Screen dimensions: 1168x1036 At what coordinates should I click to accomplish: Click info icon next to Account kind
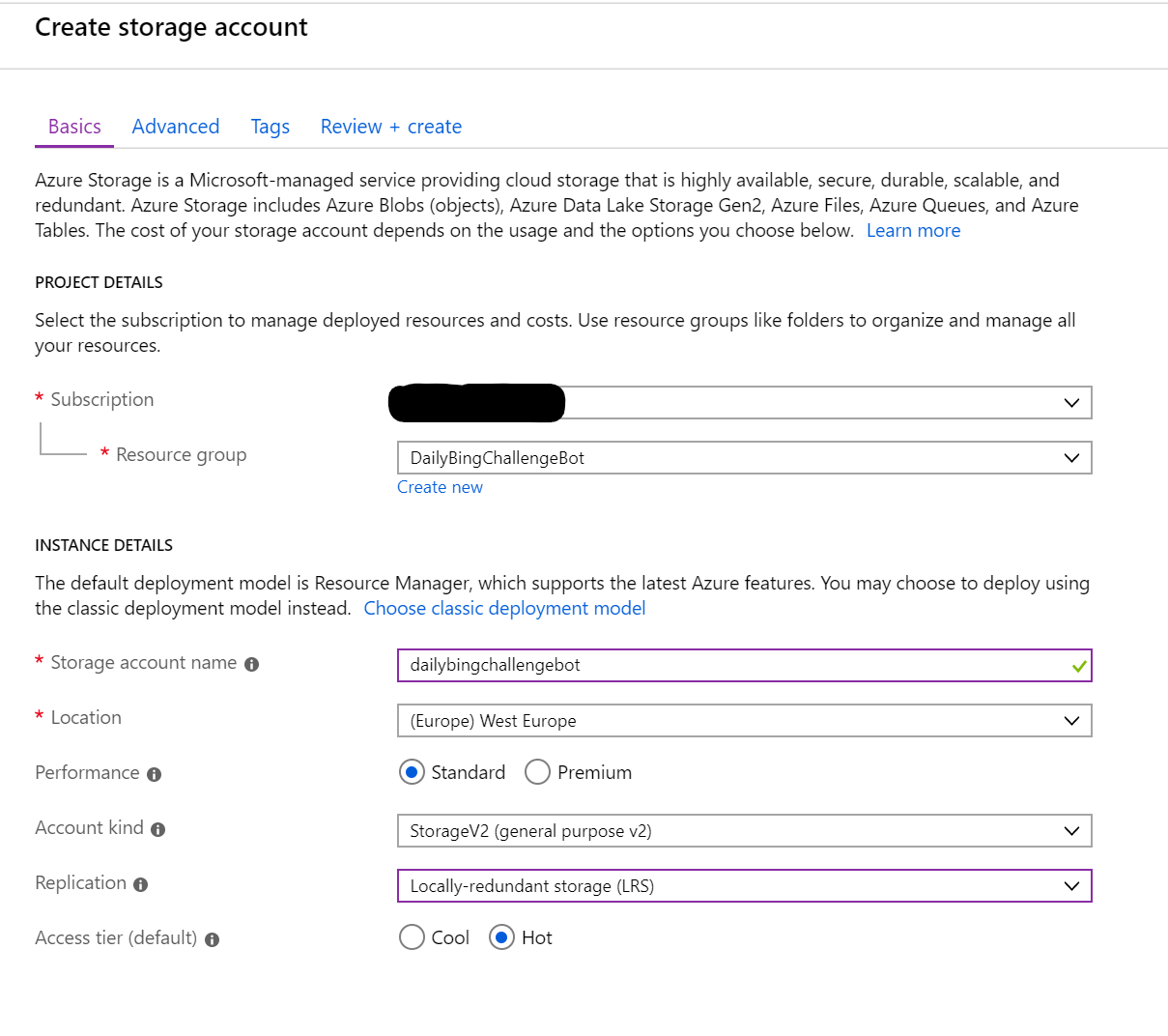coord(158,830)
